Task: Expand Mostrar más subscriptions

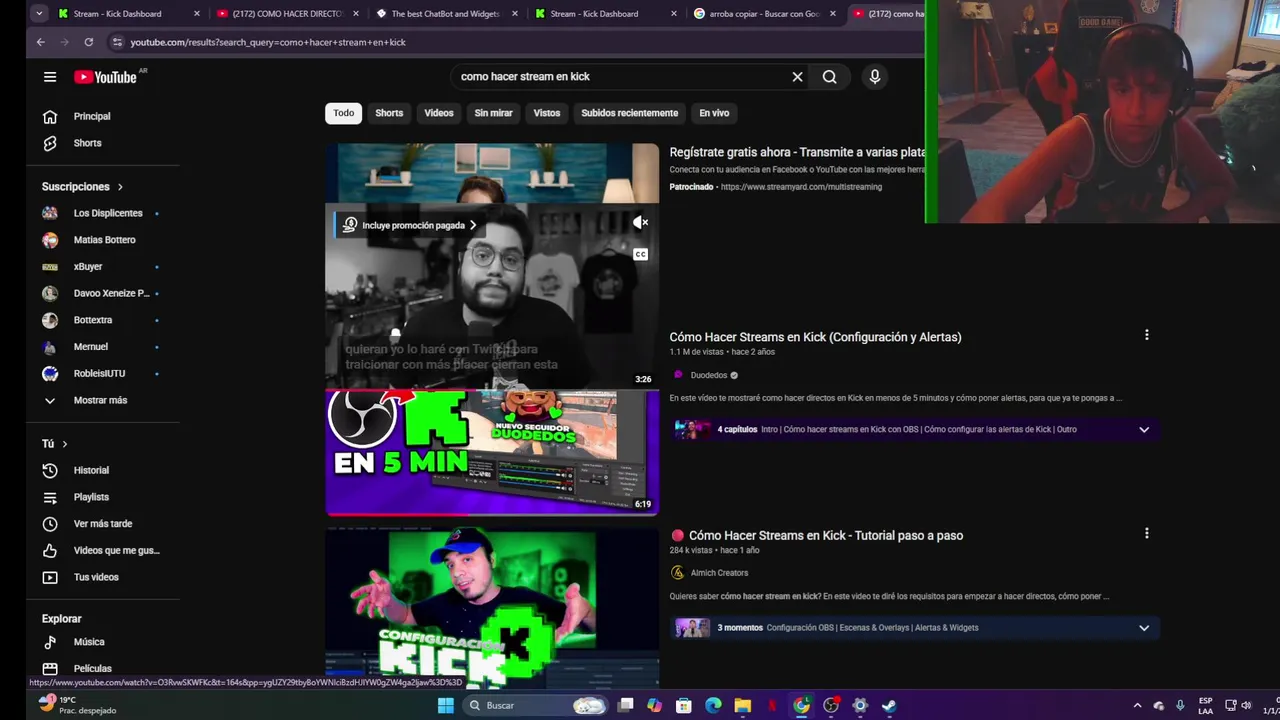Action: [x=102, y=400]
